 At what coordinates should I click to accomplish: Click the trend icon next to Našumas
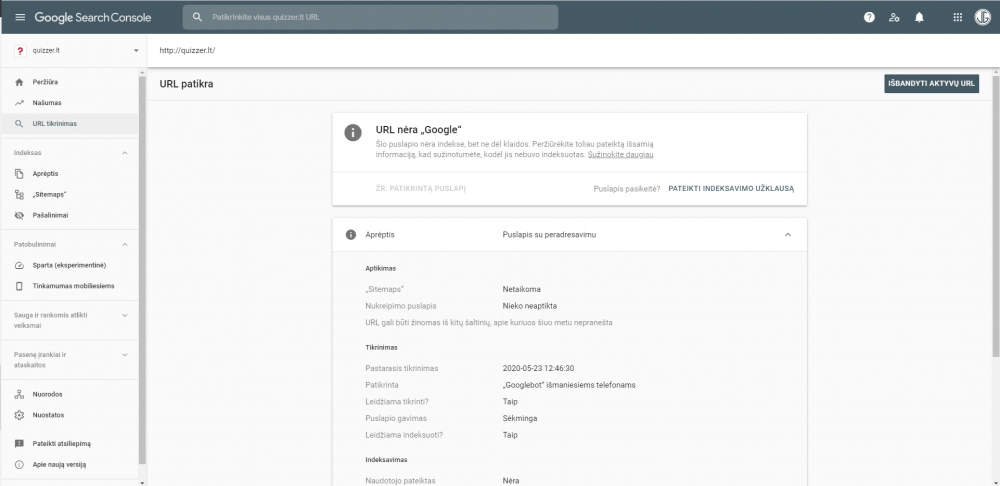[x=19, y=103]
